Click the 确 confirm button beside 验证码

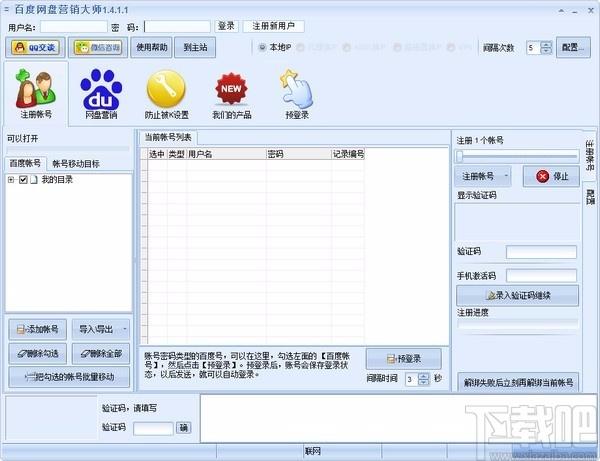[x=184, y=428]
